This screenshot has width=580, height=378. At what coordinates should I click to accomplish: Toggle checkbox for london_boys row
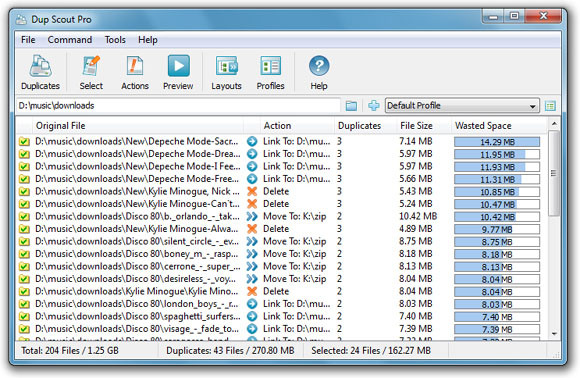coord(24,304)
